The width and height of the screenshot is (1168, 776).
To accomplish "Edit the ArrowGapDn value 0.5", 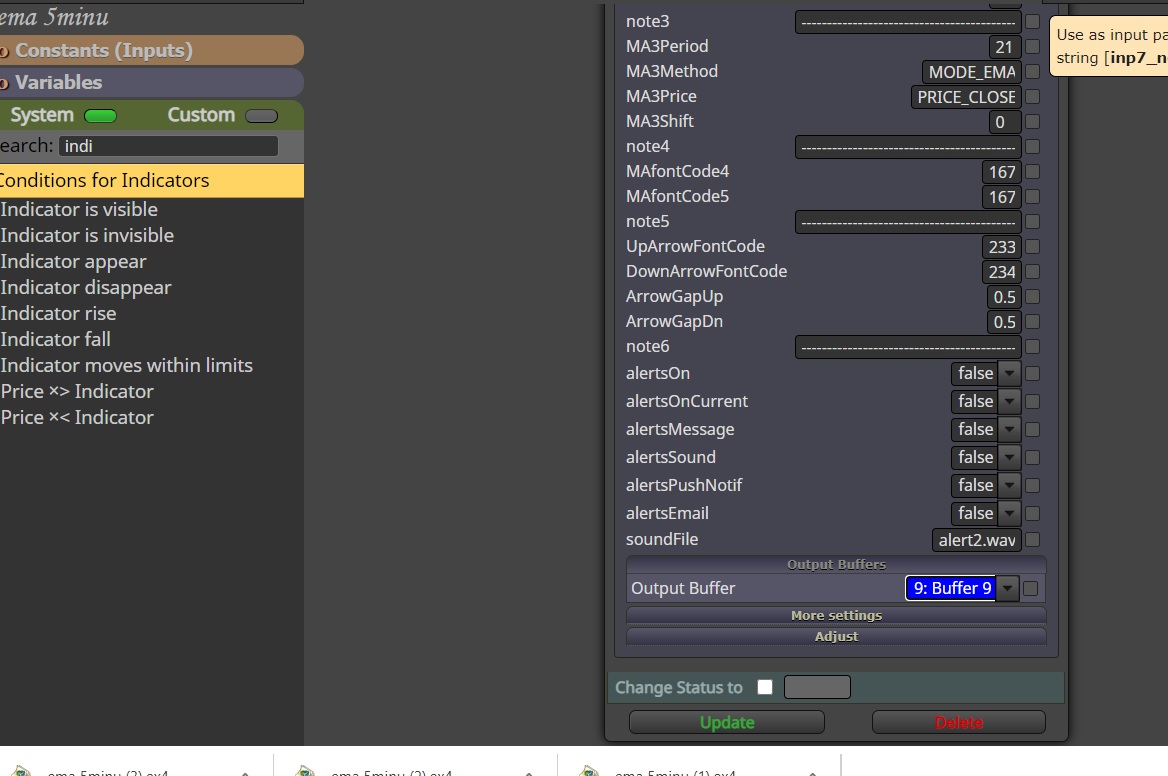I will (1004, 322).
